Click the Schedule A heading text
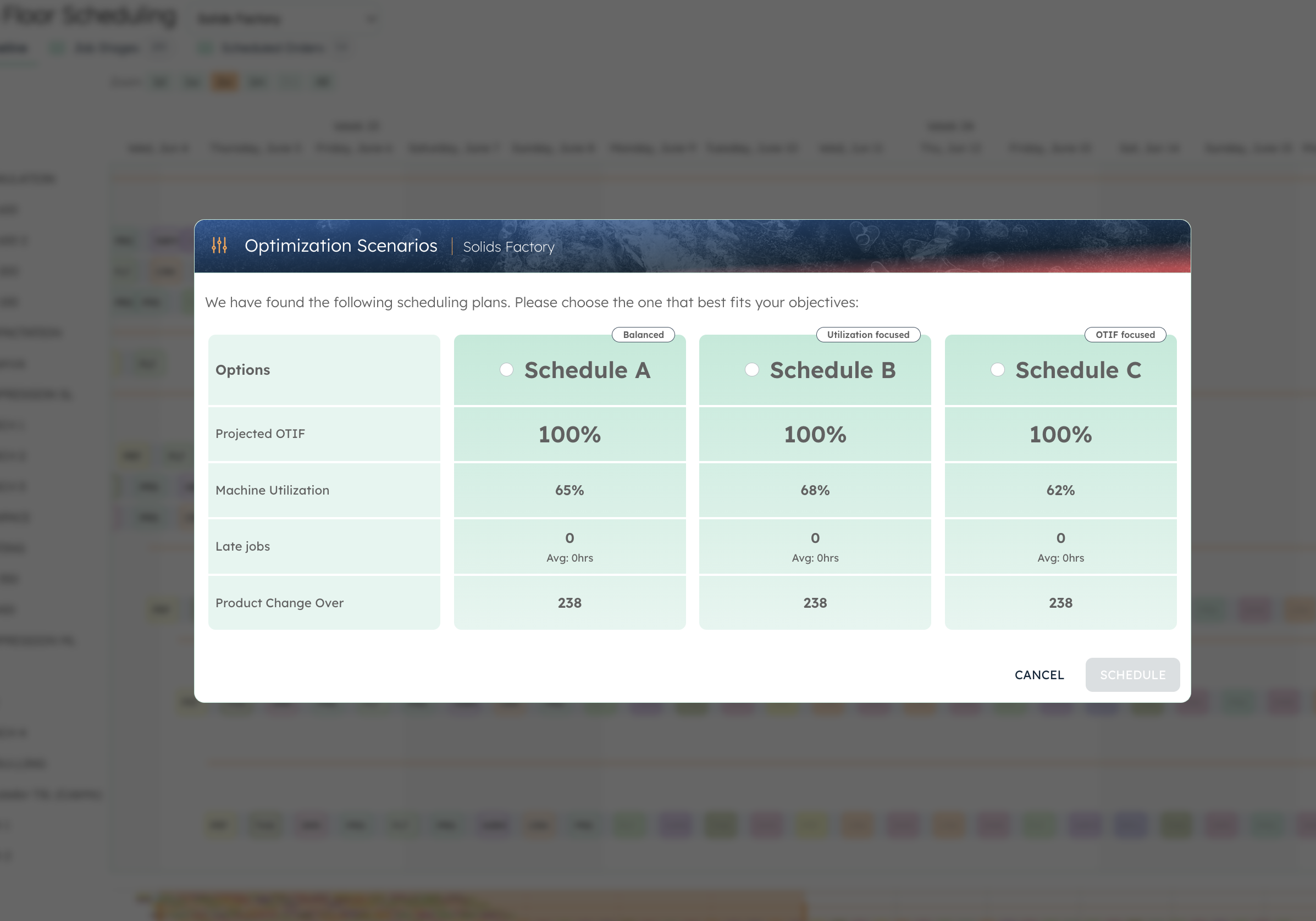 587,370
